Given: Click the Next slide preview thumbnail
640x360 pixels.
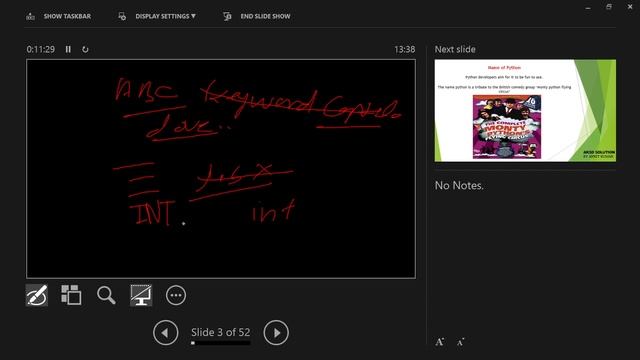Looking at the screenshot, I should pos(525,110).
